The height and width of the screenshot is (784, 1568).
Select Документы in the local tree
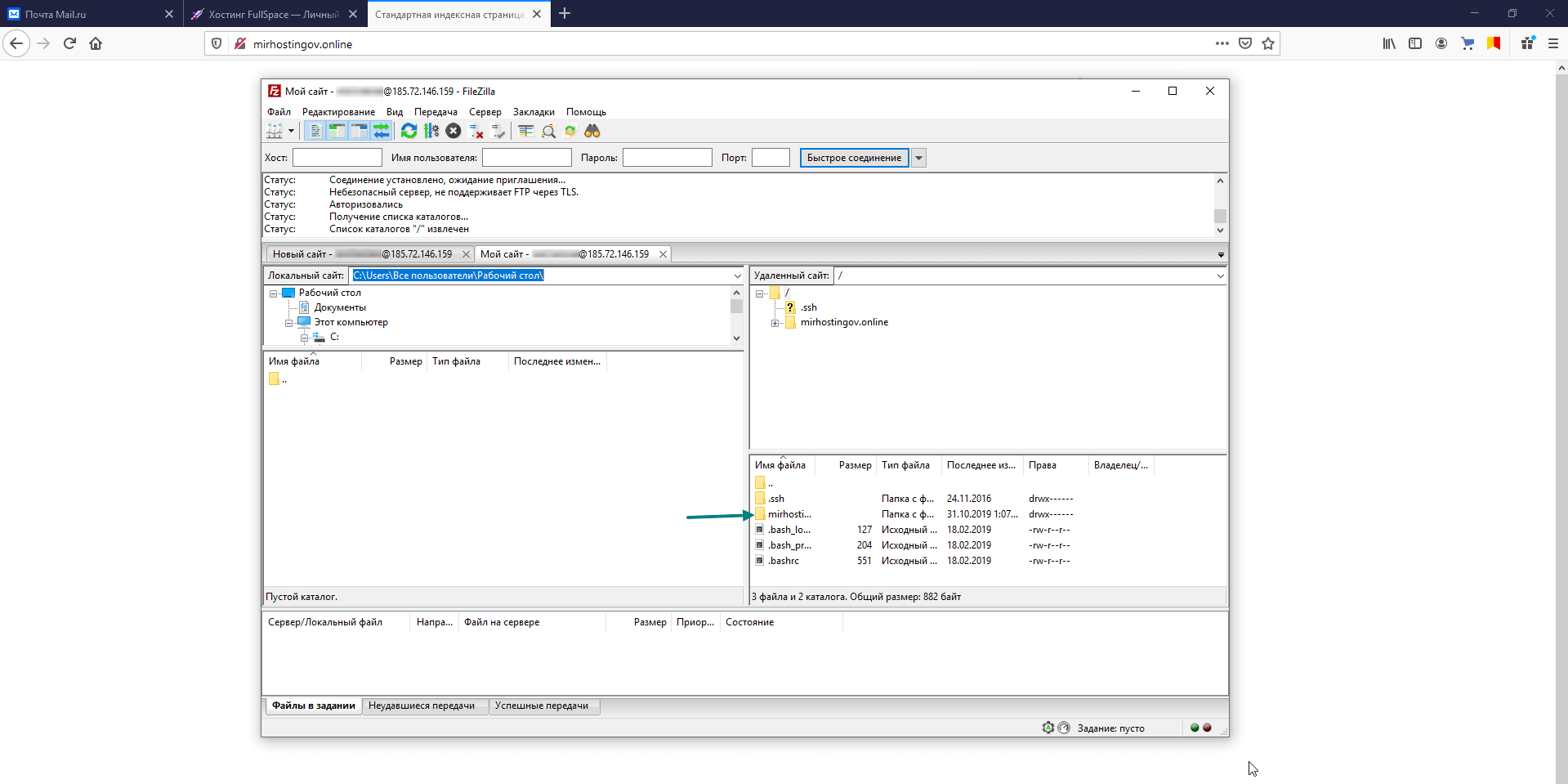coord(340,307)
